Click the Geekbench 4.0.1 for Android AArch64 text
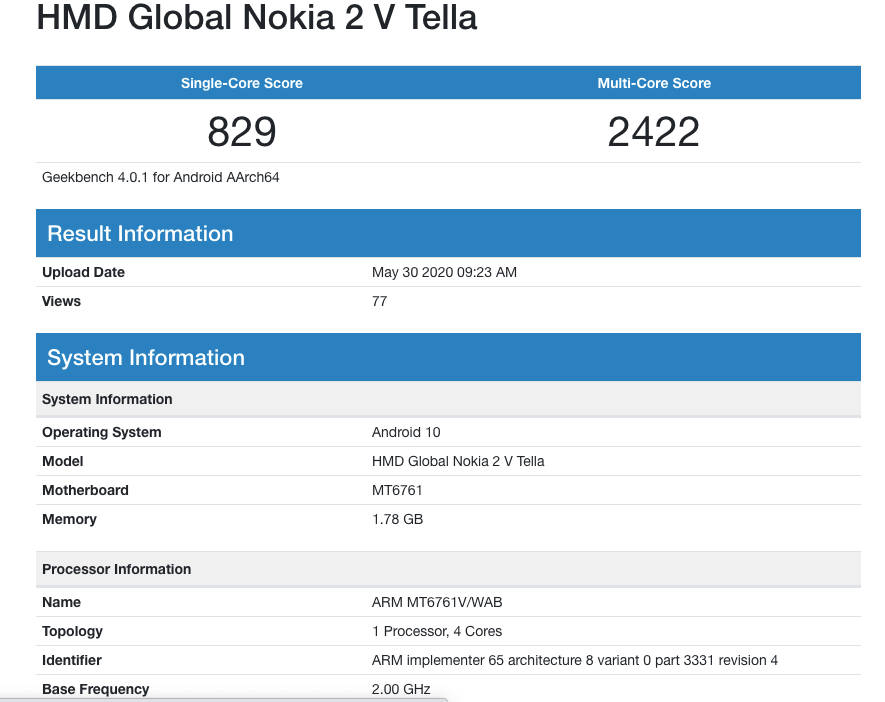This screenshot has width=885, height=702. point(160,177)
